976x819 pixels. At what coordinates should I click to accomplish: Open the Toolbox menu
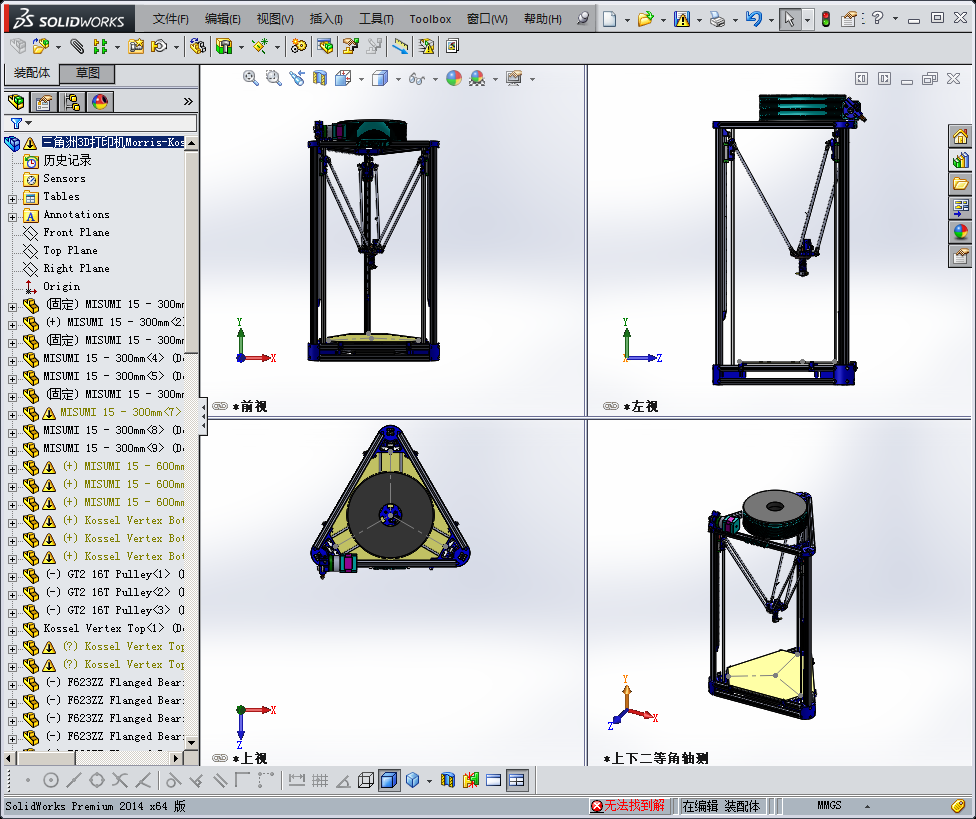click(x=430, y=18)
